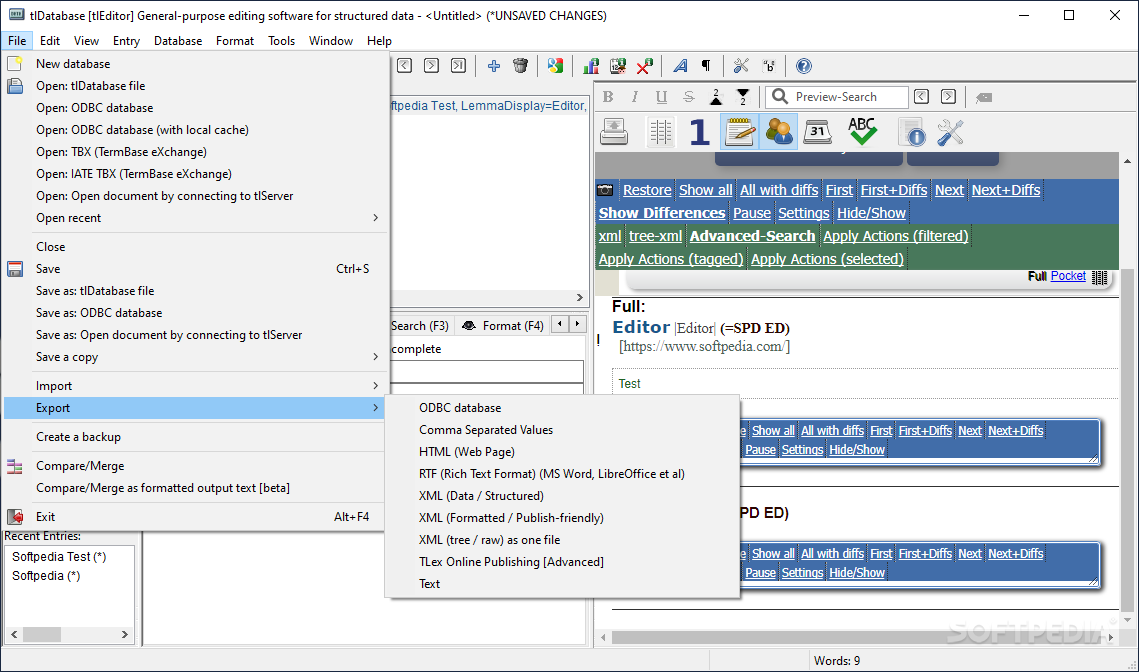Image resolution: width=1139 pixels, height=672 pixels.
Task: Apply Bold formatting in preview toolbar
Action: (x=608, y=97)
